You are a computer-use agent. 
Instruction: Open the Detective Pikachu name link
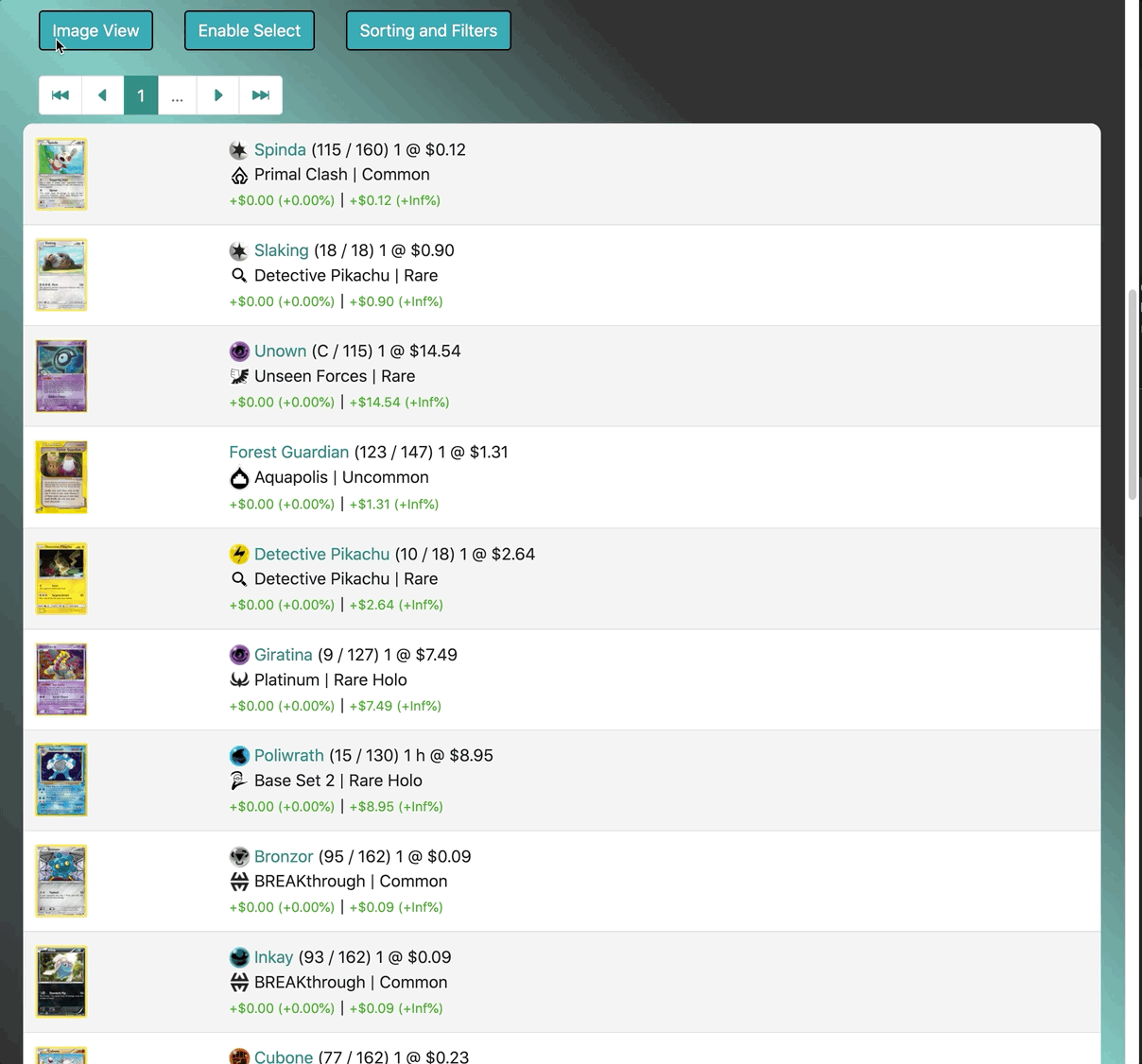click(x=321, y=554)
